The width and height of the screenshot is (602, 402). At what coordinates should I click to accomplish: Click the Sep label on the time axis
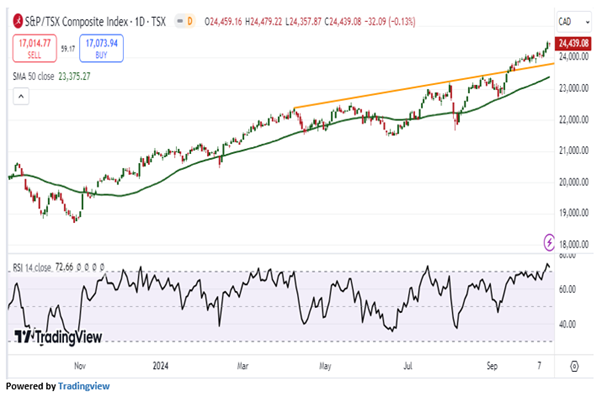(492, 366)
